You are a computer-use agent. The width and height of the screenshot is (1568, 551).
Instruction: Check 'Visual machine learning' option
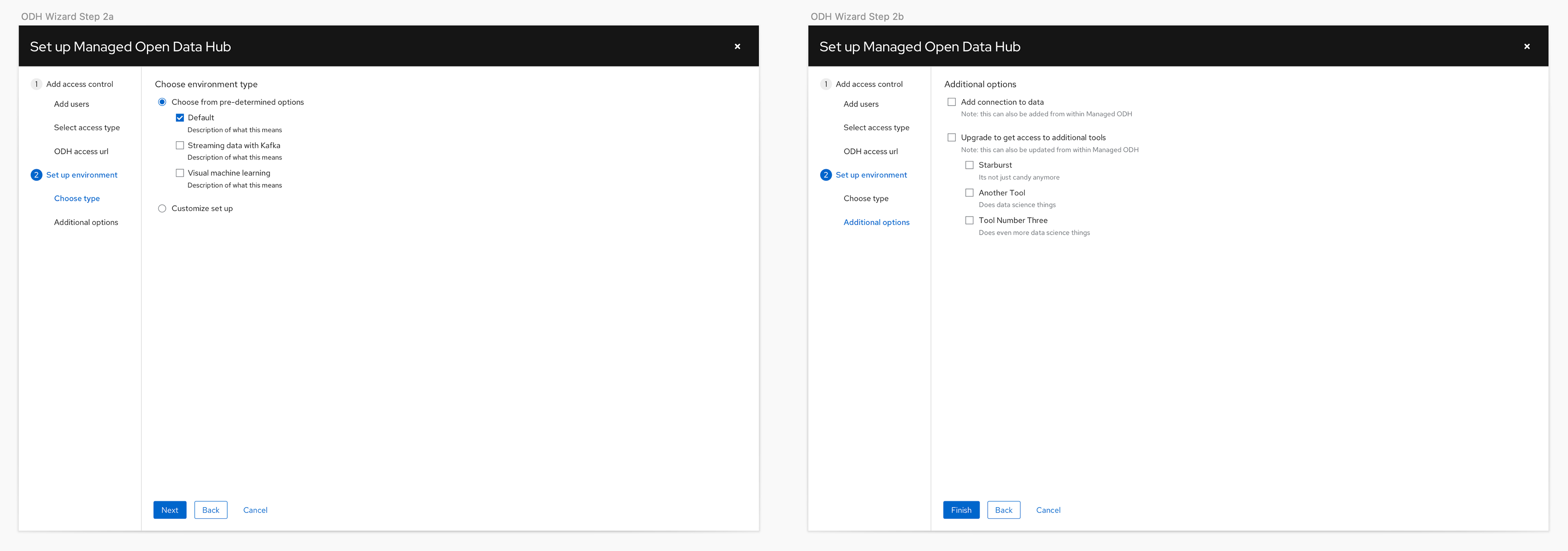[180, 173]
